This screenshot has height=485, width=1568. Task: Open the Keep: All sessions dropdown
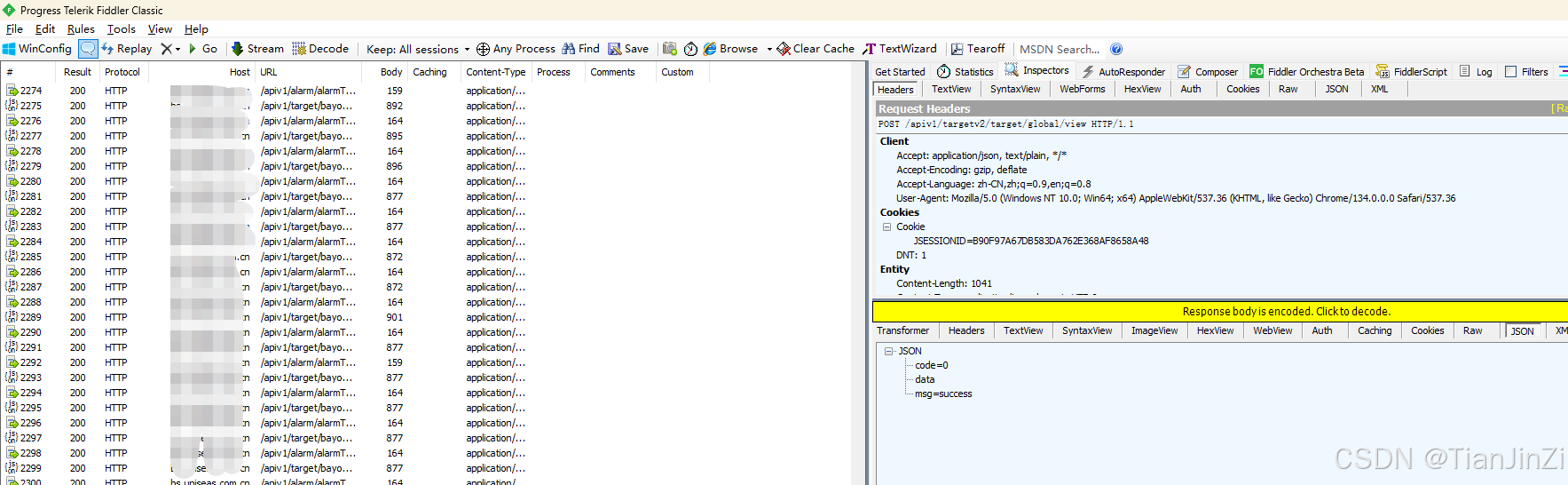[418, 49]
